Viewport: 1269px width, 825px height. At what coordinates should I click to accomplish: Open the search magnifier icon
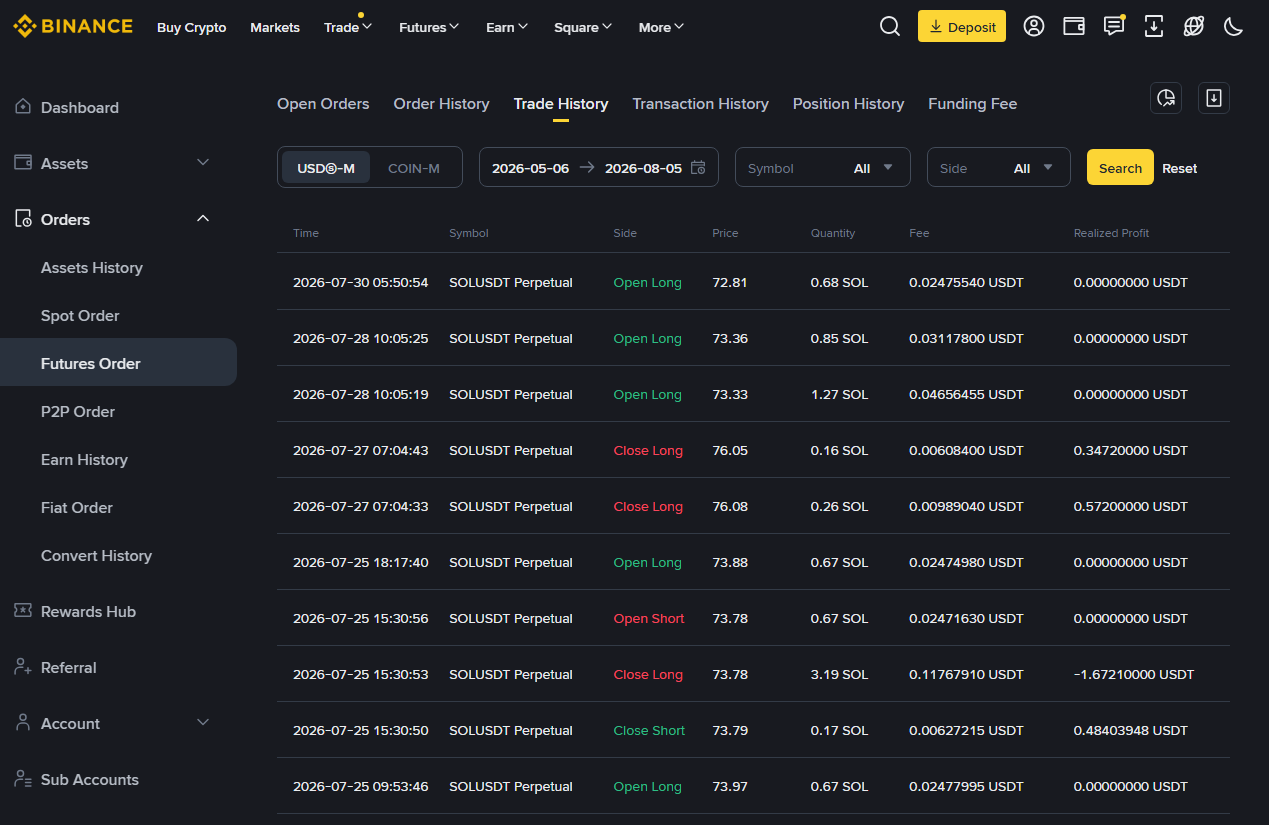890,27
